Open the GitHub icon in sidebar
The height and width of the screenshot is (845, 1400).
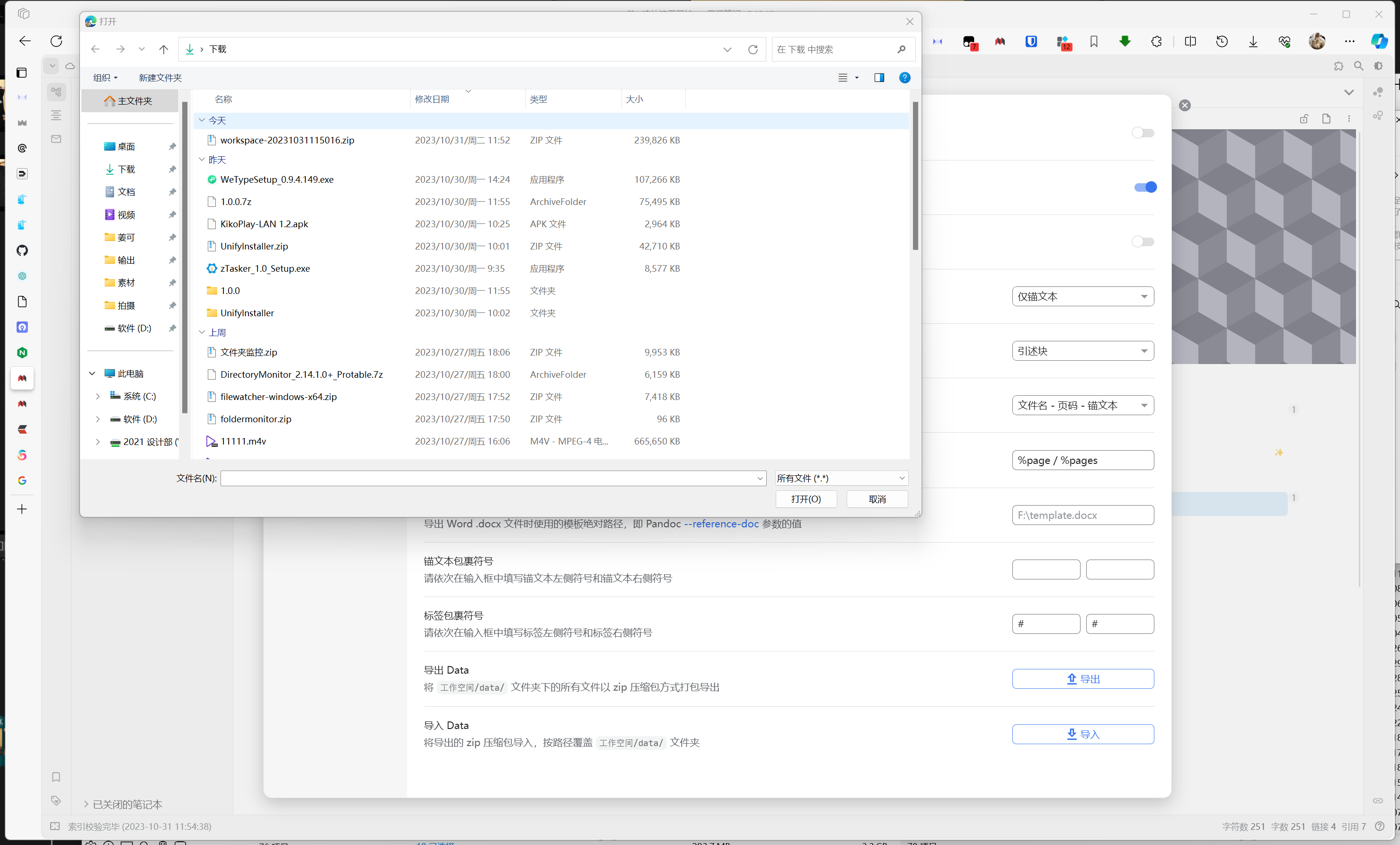[x=22, y=250]
